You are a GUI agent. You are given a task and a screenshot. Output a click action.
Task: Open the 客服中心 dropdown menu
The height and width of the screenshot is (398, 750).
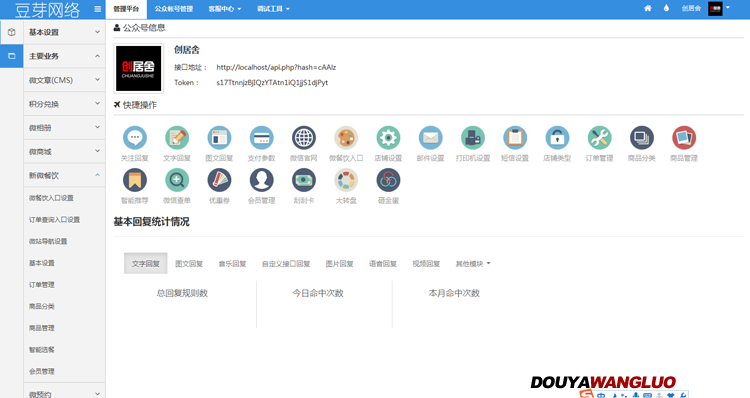(225, 9)
